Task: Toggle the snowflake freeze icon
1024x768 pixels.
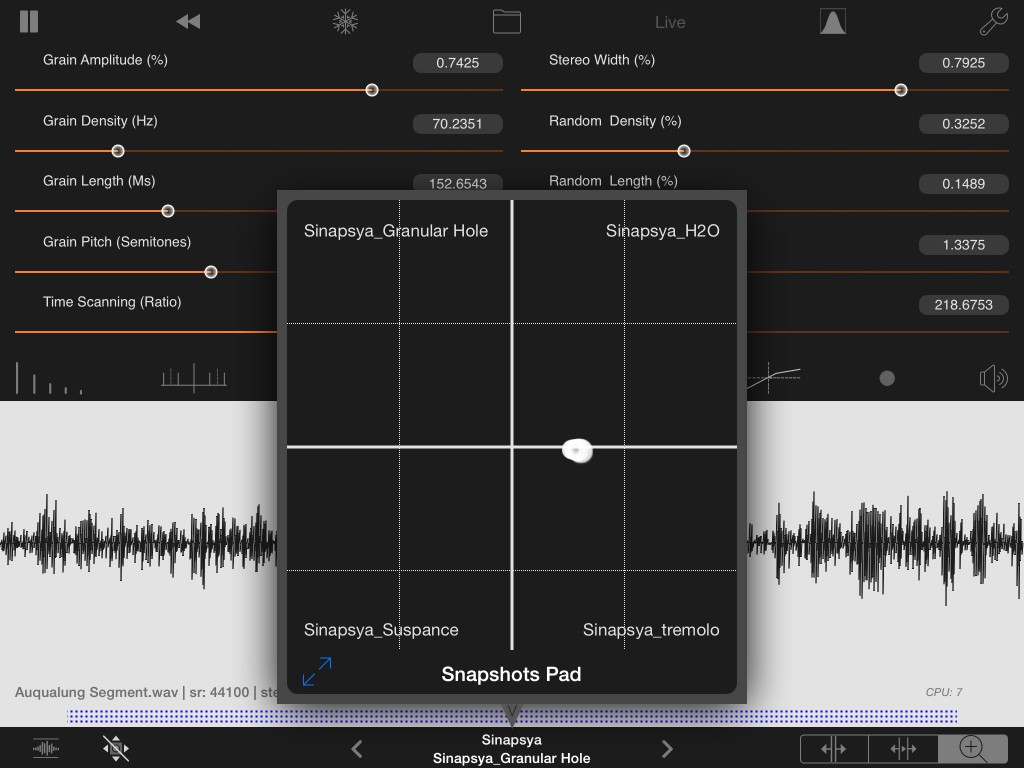Action: pos(345,22)
